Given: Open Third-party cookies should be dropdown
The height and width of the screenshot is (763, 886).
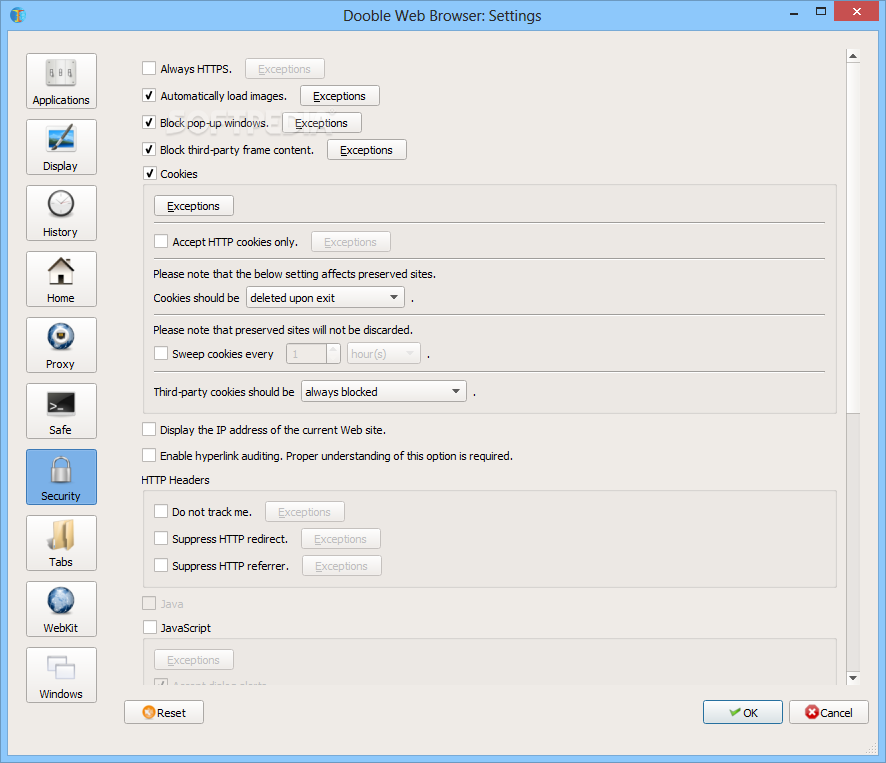Looking at the screenshot, I should coord(384,391).
